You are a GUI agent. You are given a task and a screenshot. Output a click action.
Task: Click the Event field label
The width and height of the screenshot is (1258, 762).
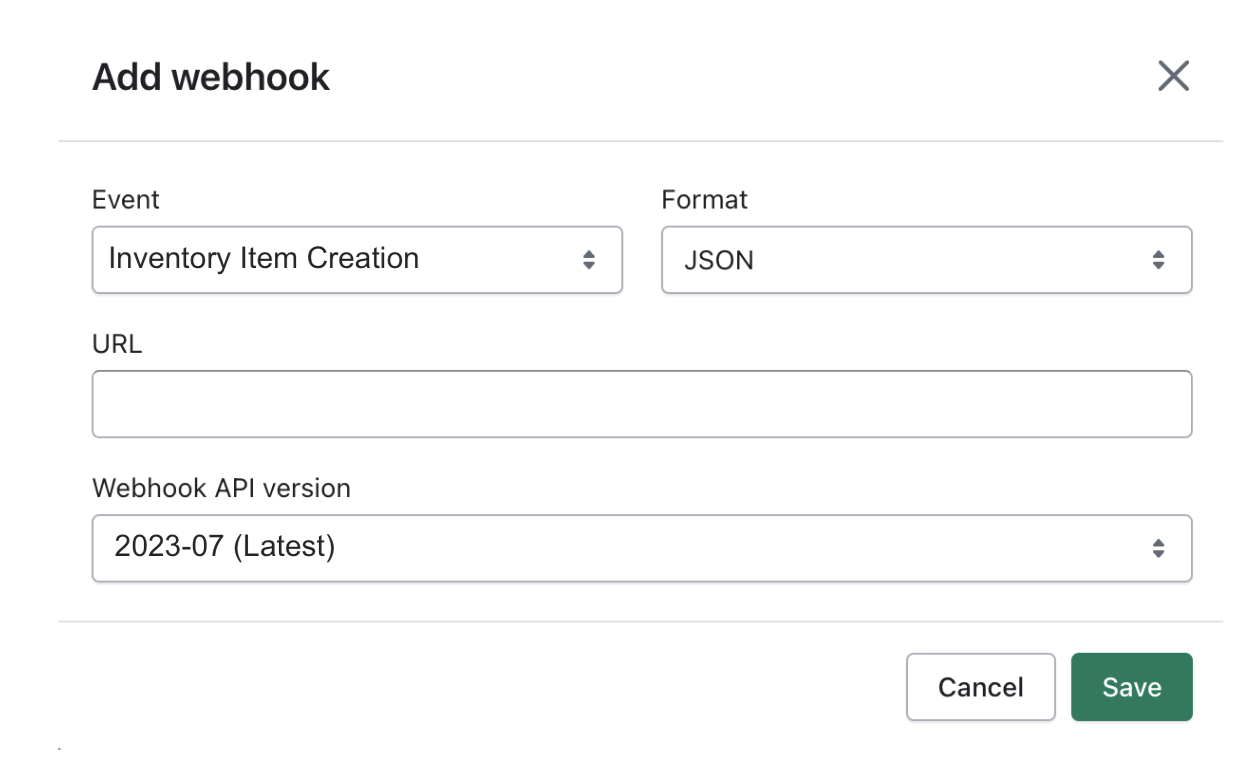(126, 200)
